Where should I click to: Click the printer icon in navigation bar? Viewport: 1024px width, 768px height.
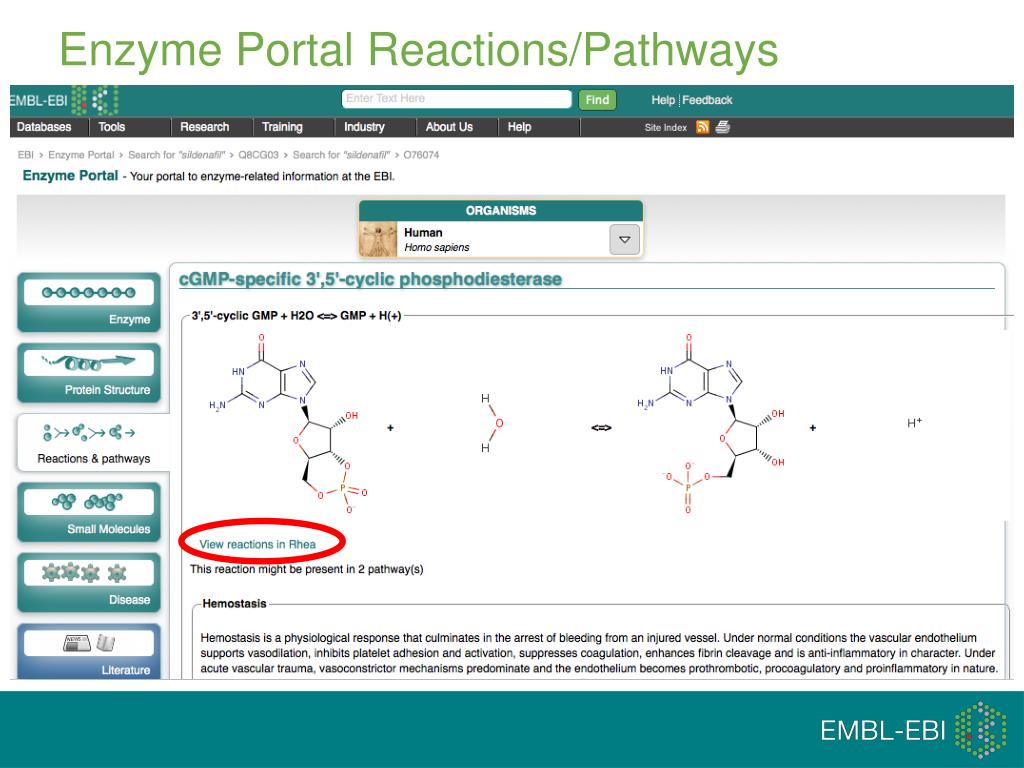point(722,127)
